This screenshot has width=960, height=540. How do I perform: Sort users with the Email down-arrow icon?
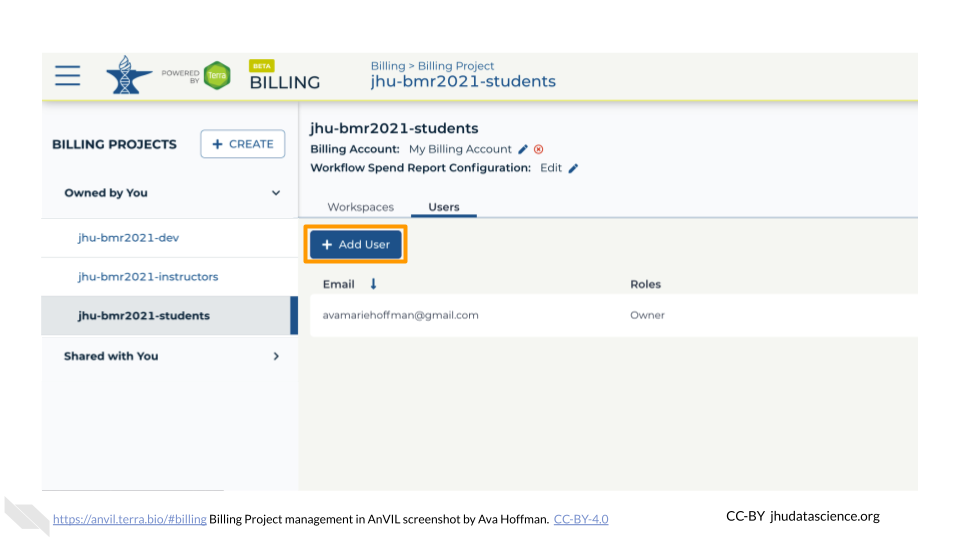tap(373, 284)
